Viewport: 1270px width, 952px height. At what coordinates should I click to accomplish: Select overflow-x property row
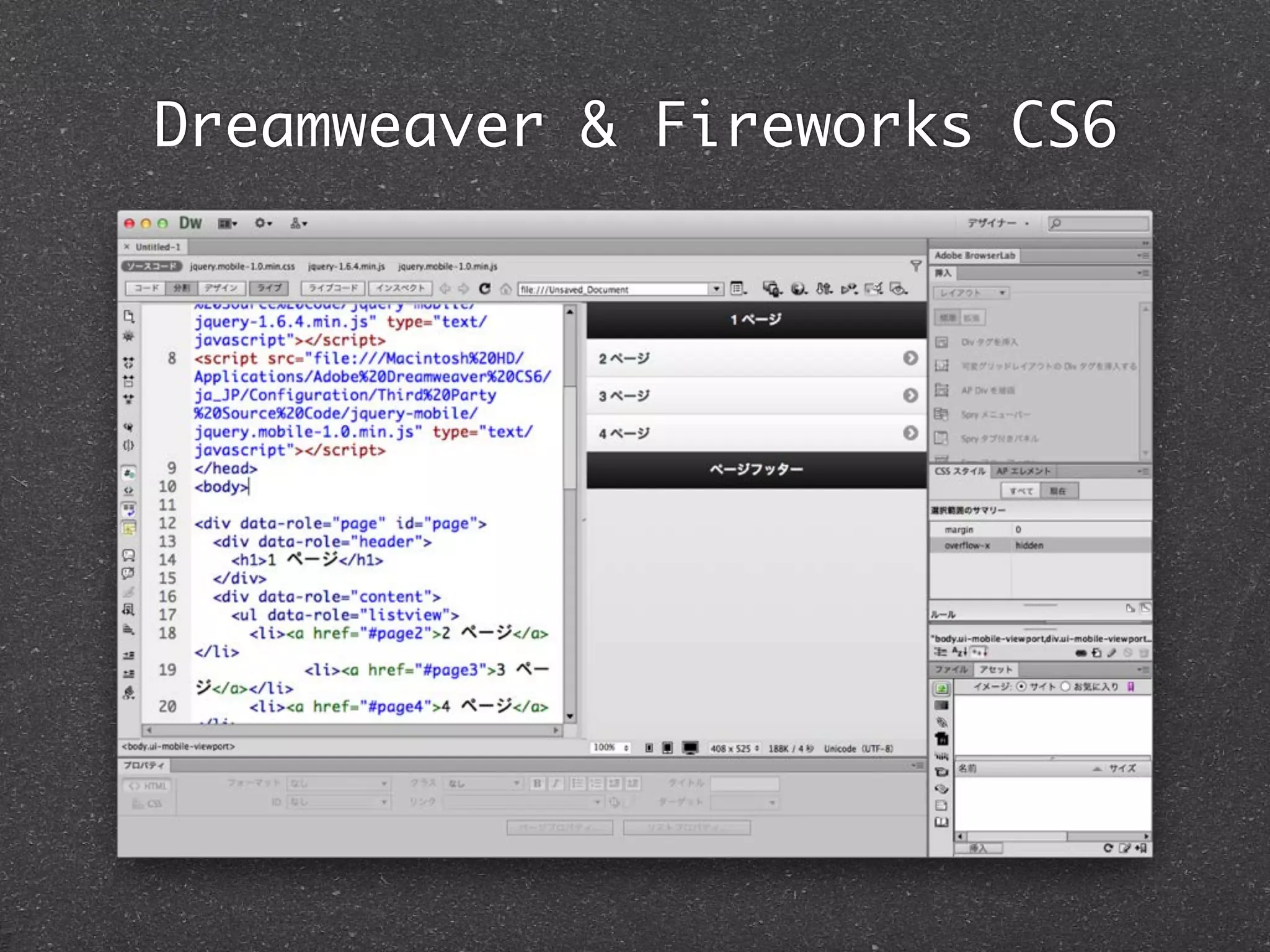(x=1040, y=545)
